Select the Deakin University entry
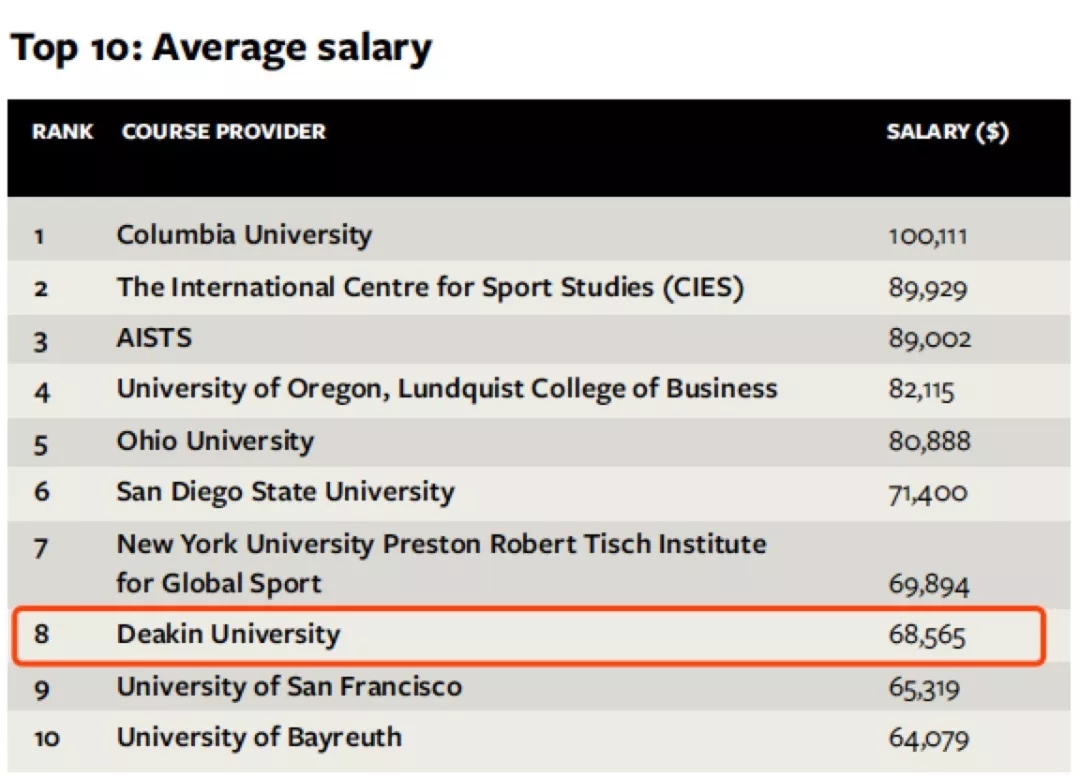 [x=228, y=634]
